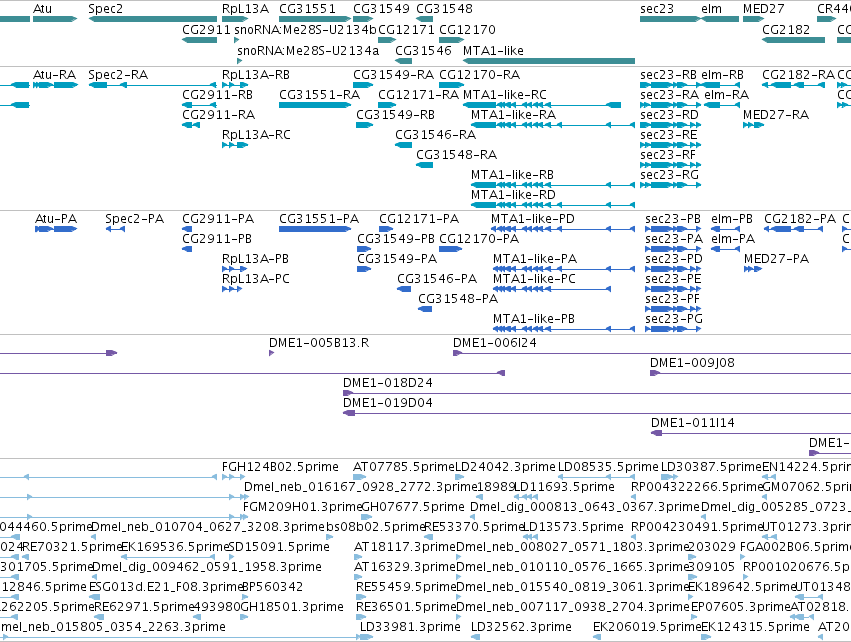
Task: Open the CG2911-PB protein label
Action: [x=217, y=239]
